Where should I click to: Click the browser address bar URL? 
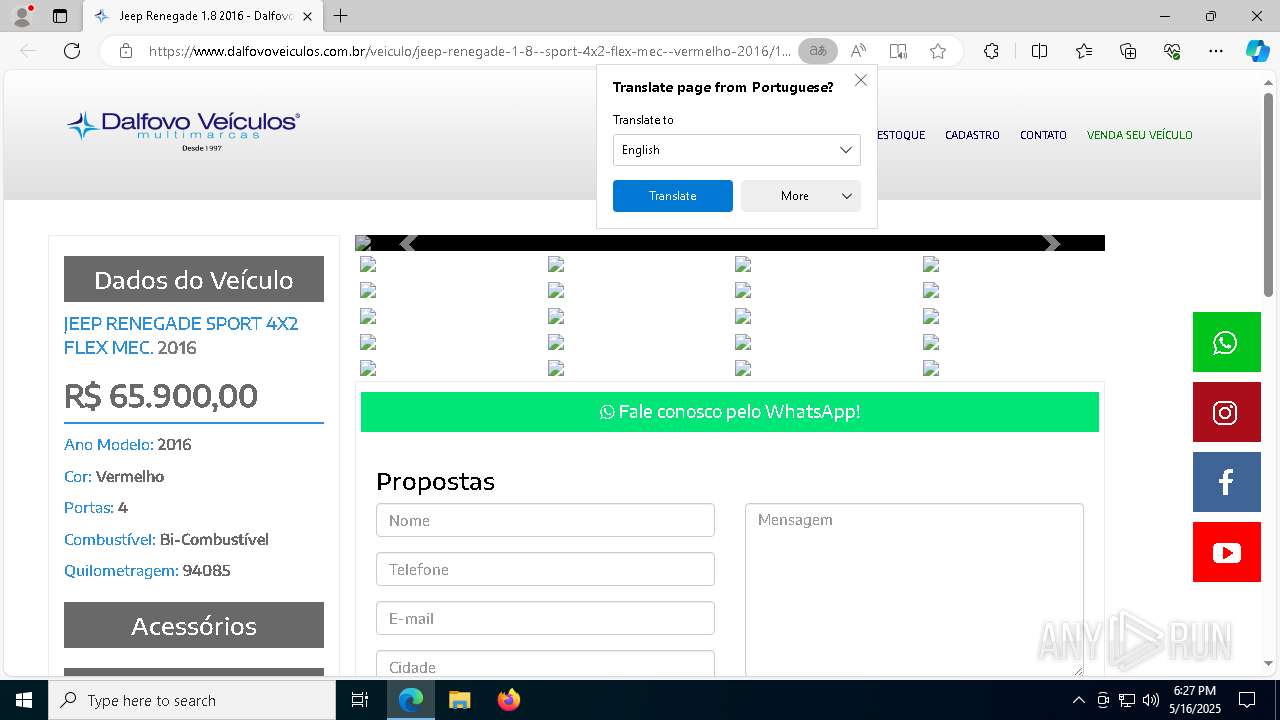coord(470,51)
